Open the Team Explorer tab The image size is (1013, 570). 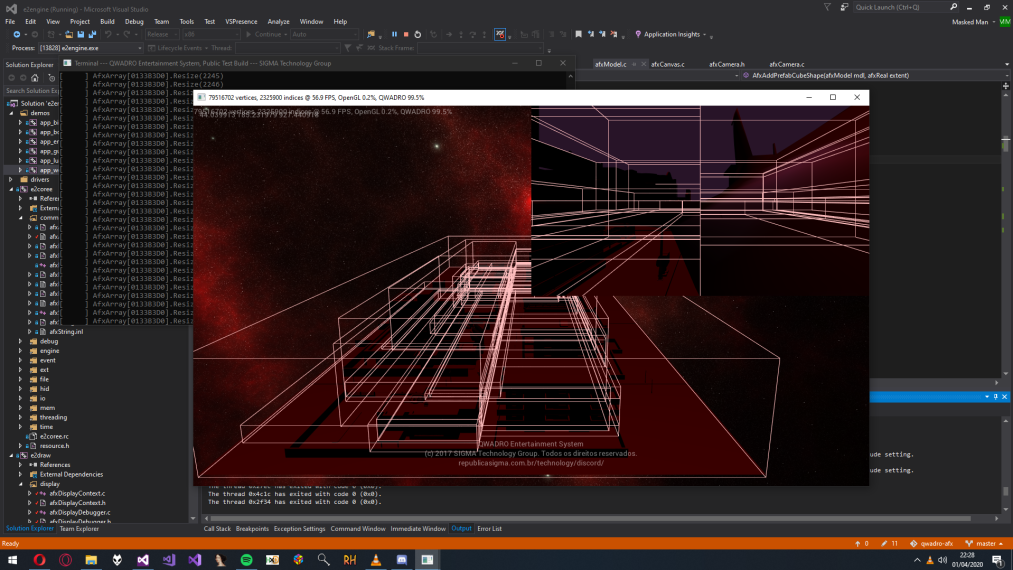click(79, 528)
